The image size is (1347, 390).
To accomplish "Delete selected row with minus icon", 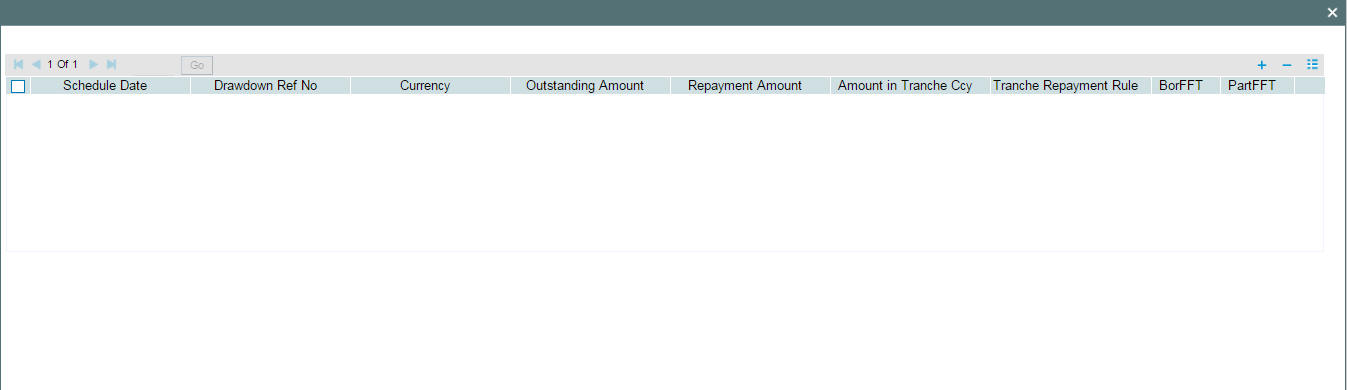I will click(1287, 65).
